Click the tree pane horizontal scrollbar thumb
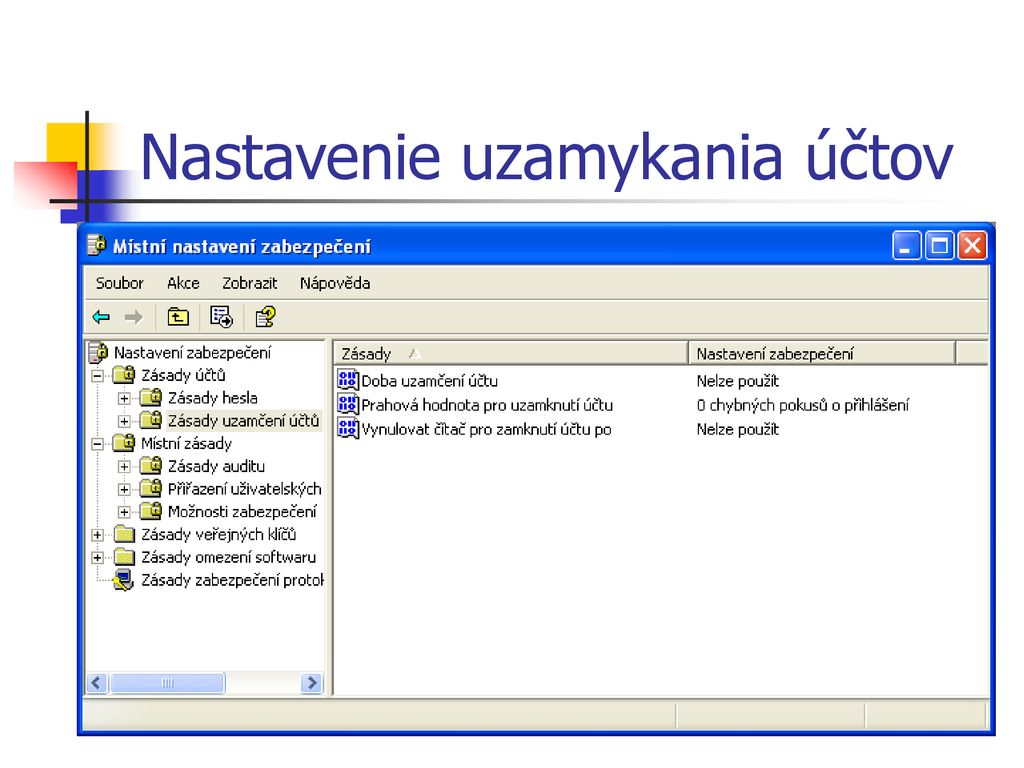This screenshot has height=768, width=1024. (167, 683)
